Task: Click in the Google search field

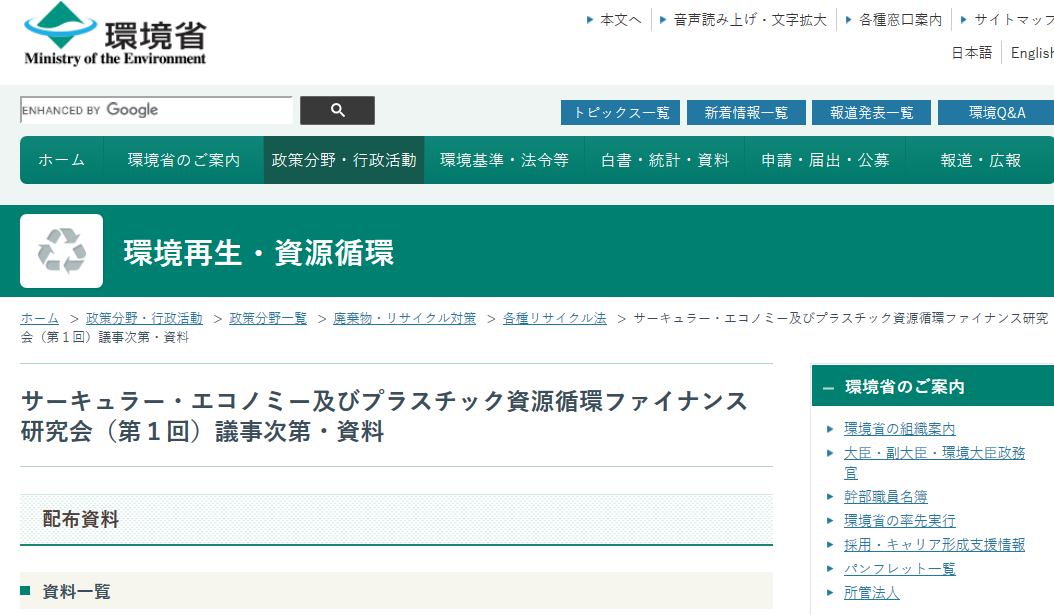Action: [156, 110]
